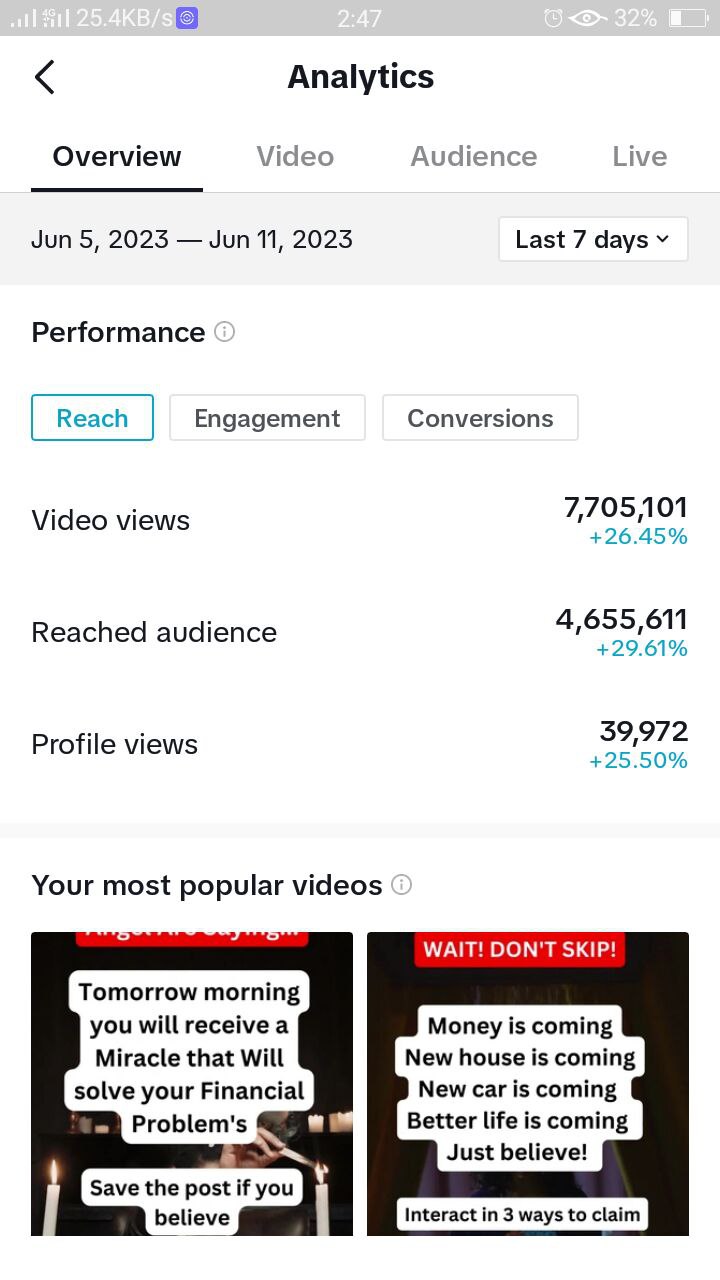The height and width of the screenshot is (1280, 720).
Task: Tap the battery icon in status bar
Action: pos(688,18)
